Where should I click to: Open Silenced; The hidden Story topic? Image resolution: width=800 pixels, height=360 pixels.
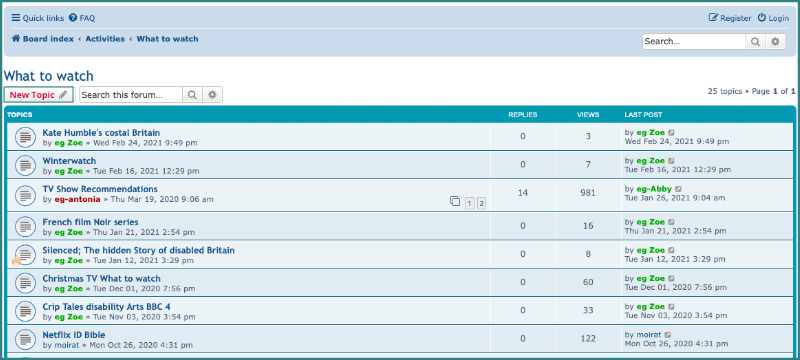point(138,250)
